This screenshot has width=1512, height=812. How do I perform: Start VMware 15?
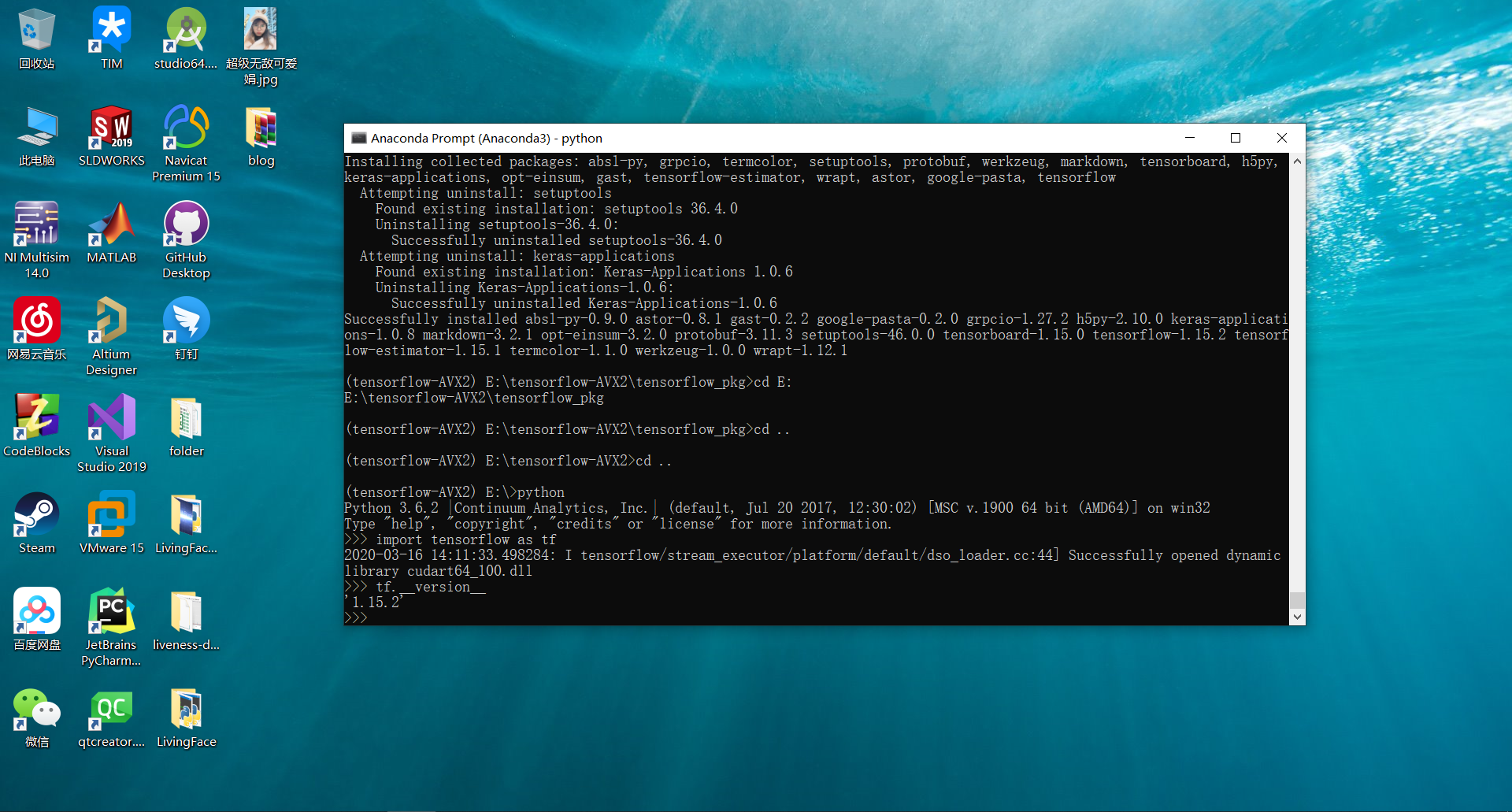click(111, 516)
